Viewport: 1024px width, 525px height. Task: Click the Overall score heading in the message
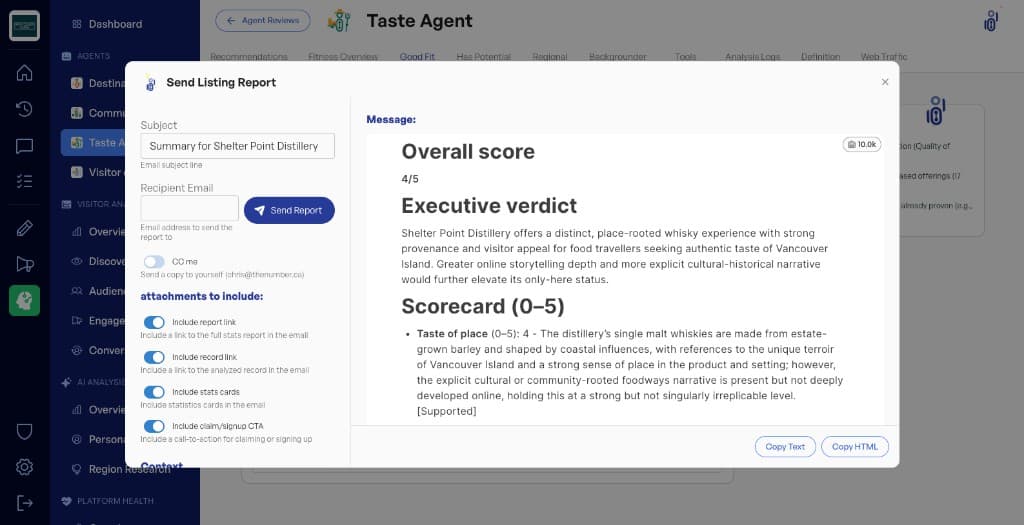468,151
